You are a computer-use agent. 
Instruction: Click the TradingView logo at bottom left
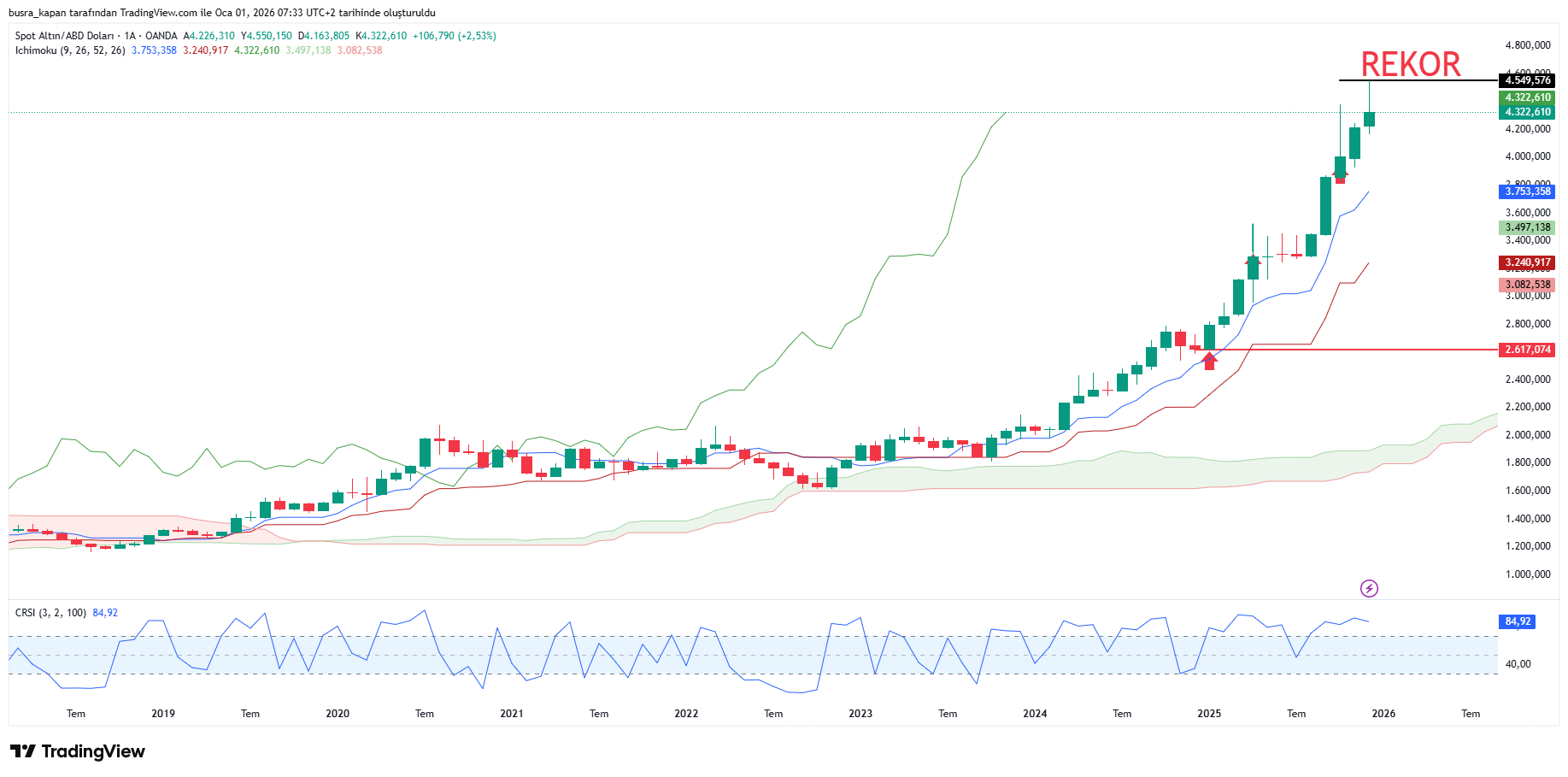[78, 751]
